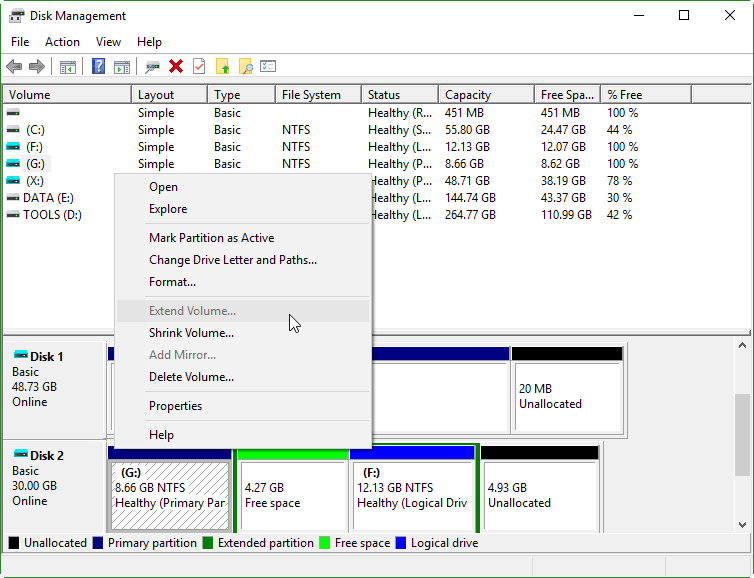Sort volumes by Capacity column header
Image resolution: width=754 pixels, height=578 pixels.
pyautogui.click(x=486, y=95)
